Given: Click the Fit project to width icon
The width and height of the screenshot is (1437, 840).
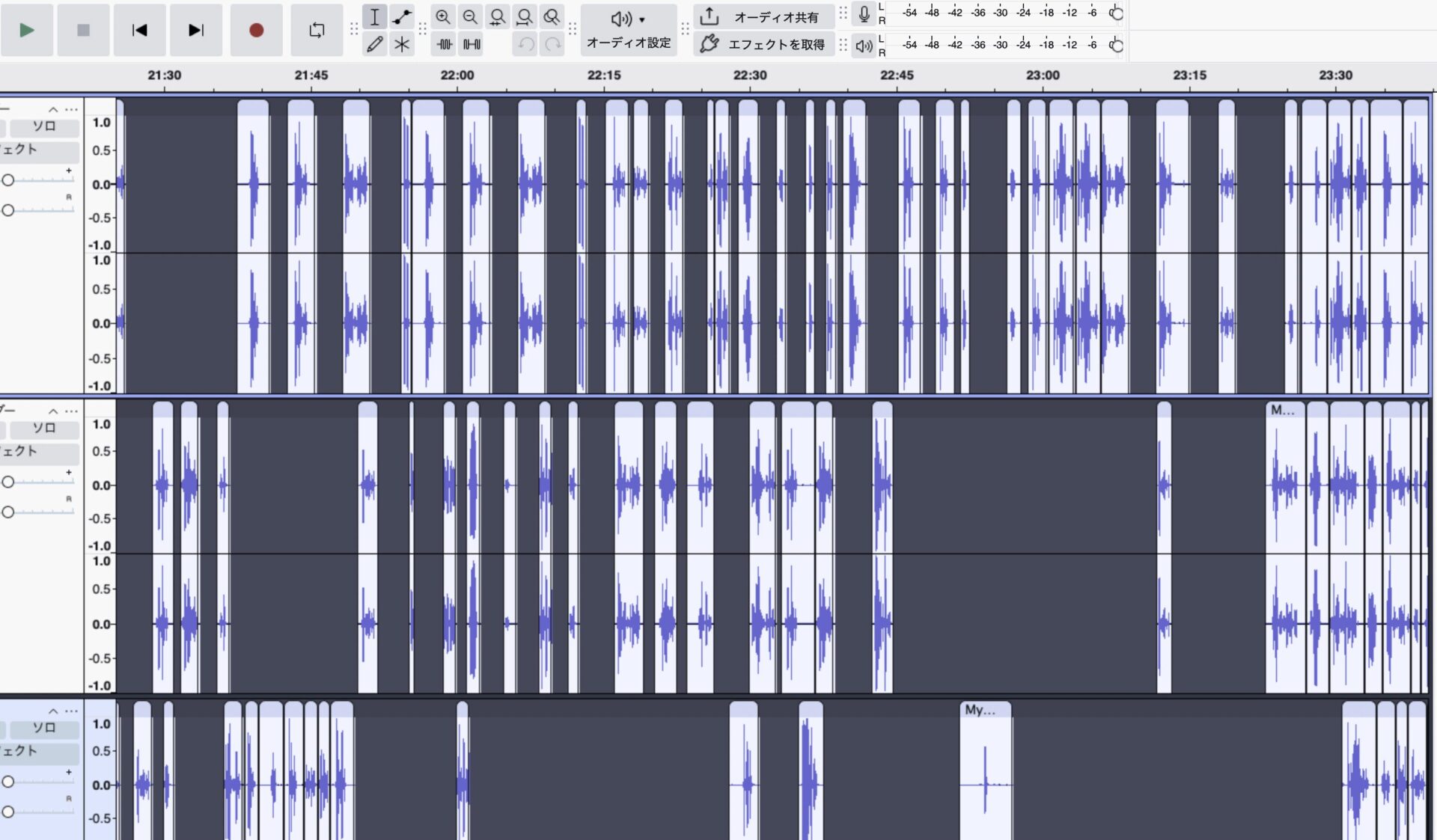Looking at the screenshot, I should (x=525, y=16).
